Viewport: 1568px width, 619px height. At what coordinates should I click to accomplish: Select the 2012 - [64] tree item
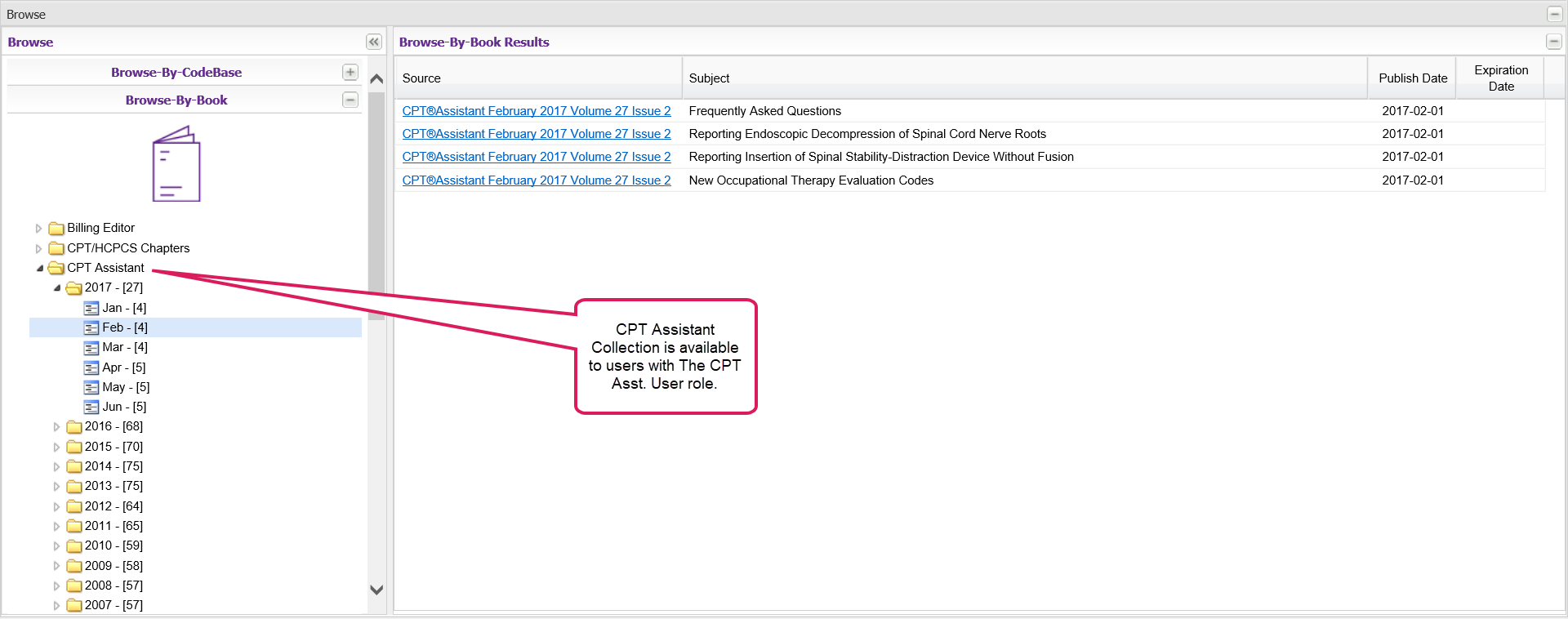[114, 506]
